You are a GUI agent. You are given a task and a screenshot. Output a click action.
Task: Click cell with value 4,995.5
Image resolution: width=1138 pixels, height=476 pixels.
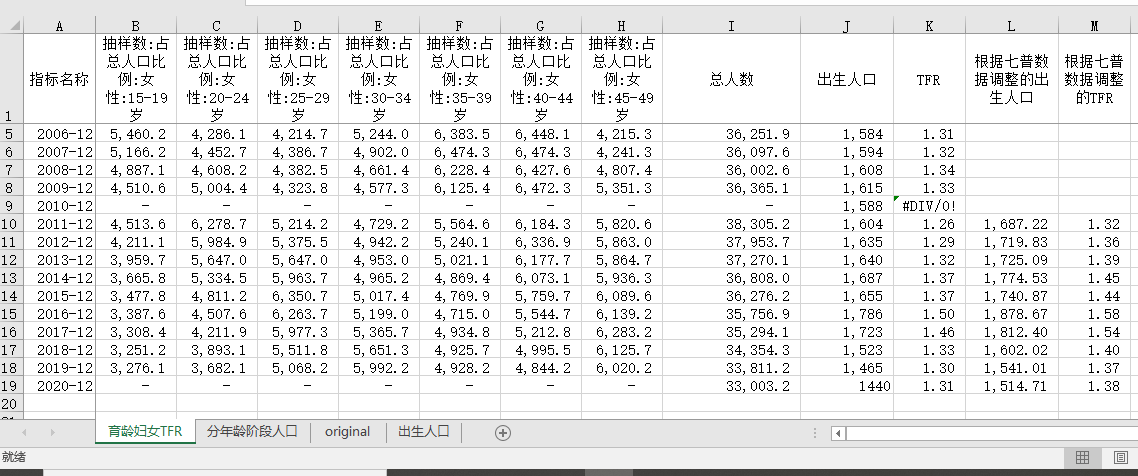point(541,350)
